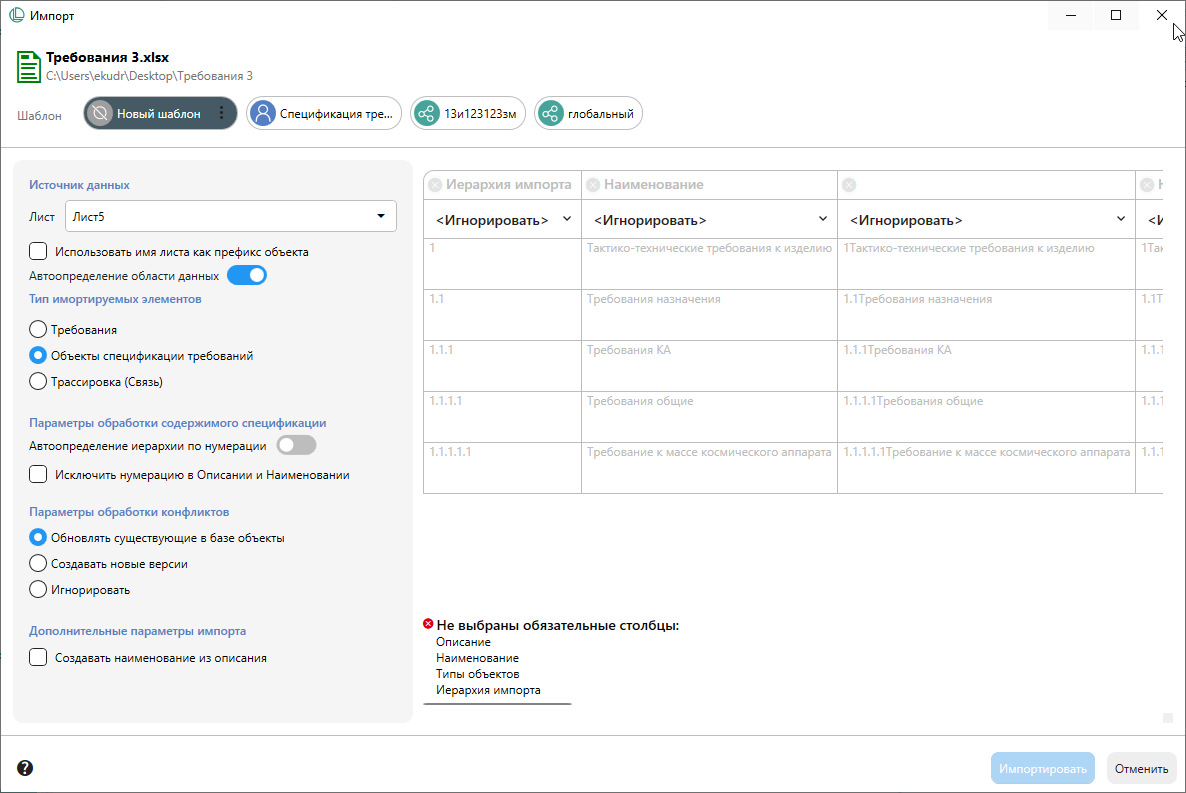Click the help question mark icon
This screenshot has height=793, width=1186.
click(x=25, y=768)
